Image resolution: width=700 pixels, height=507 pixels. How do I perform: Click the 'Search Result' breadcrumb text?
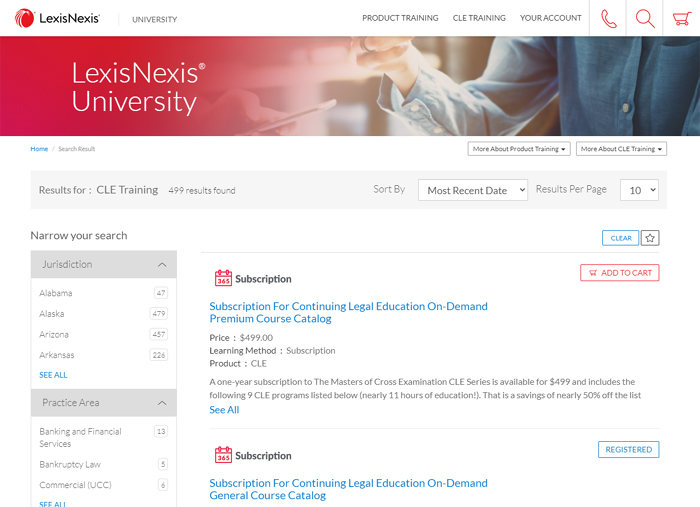click(x=77, y=149)
